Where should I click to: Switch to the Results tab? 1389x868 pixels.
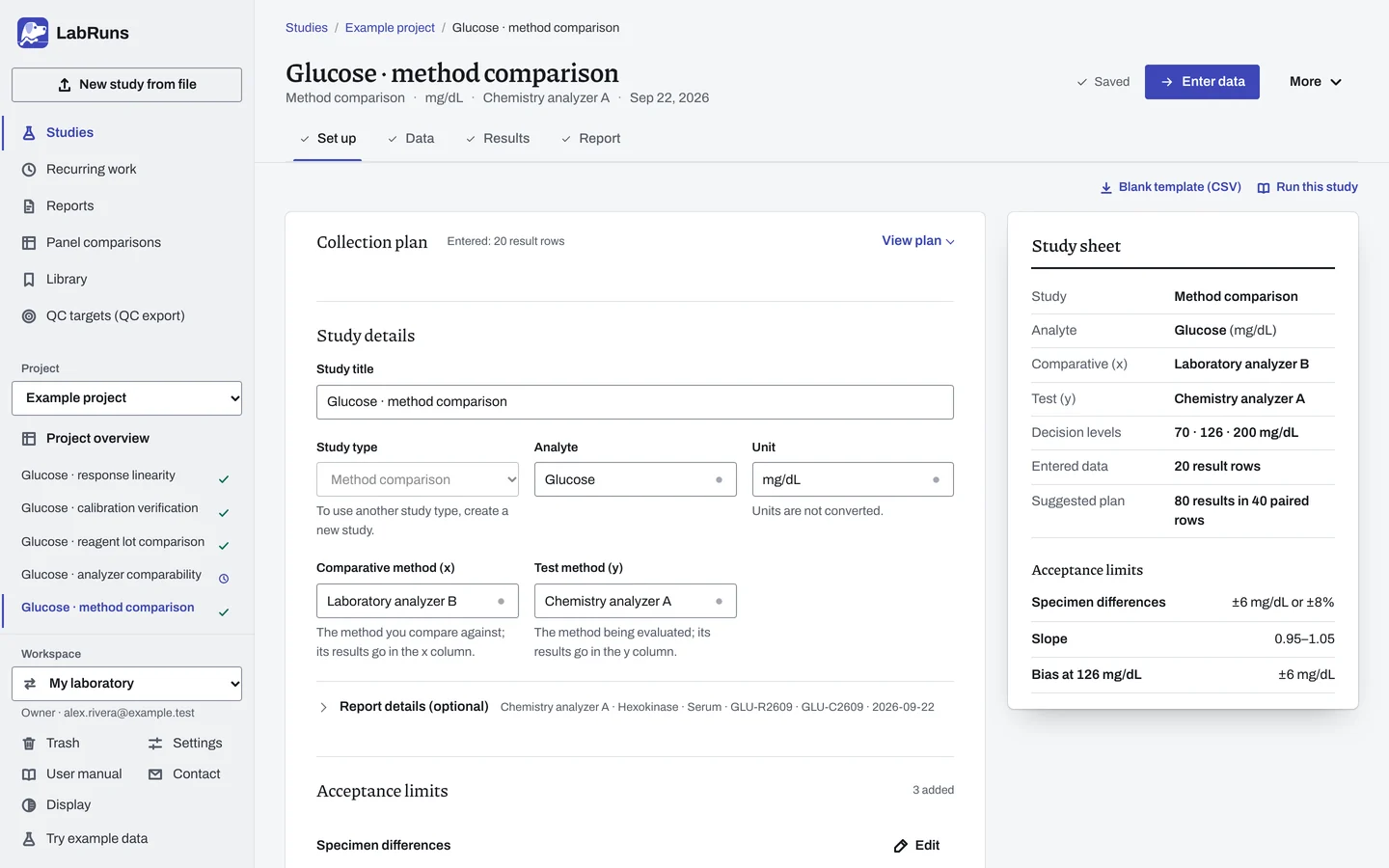pyautogui.click(x=498, y=138)
